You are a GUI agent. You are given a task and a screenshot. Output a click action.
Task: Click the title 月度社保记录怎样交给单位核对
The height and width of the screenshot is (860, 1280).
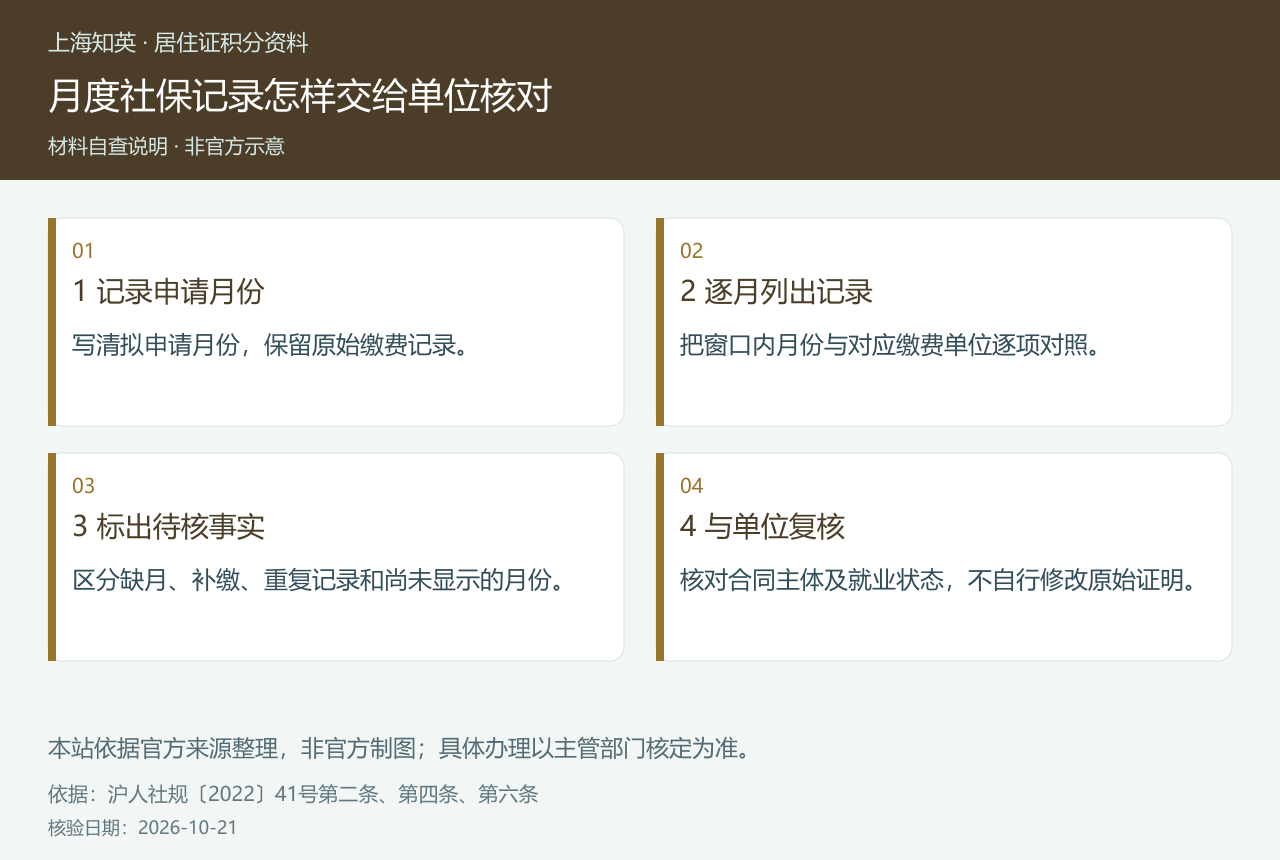click(300, 96)
